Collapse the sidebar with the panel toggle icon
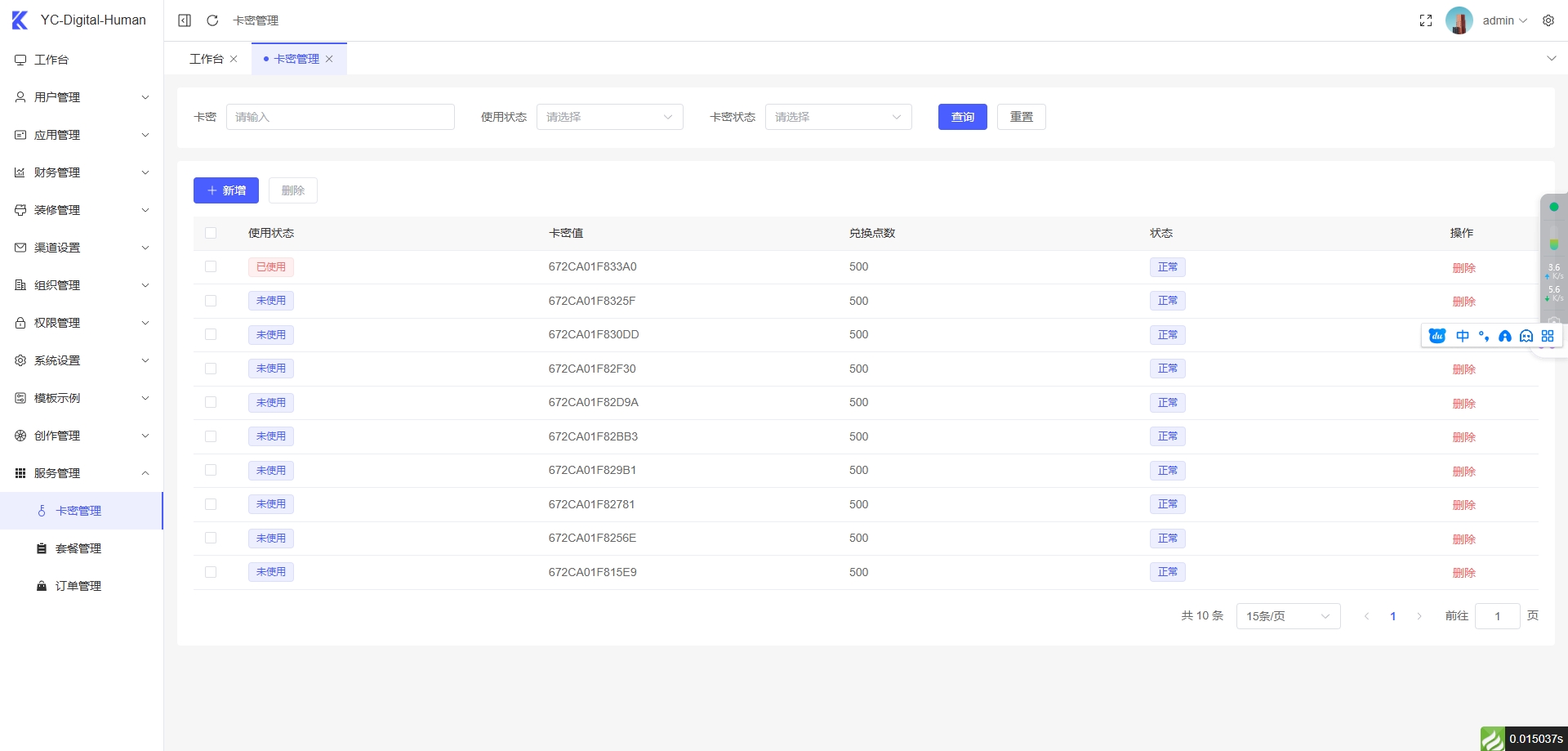 (185, 20)
